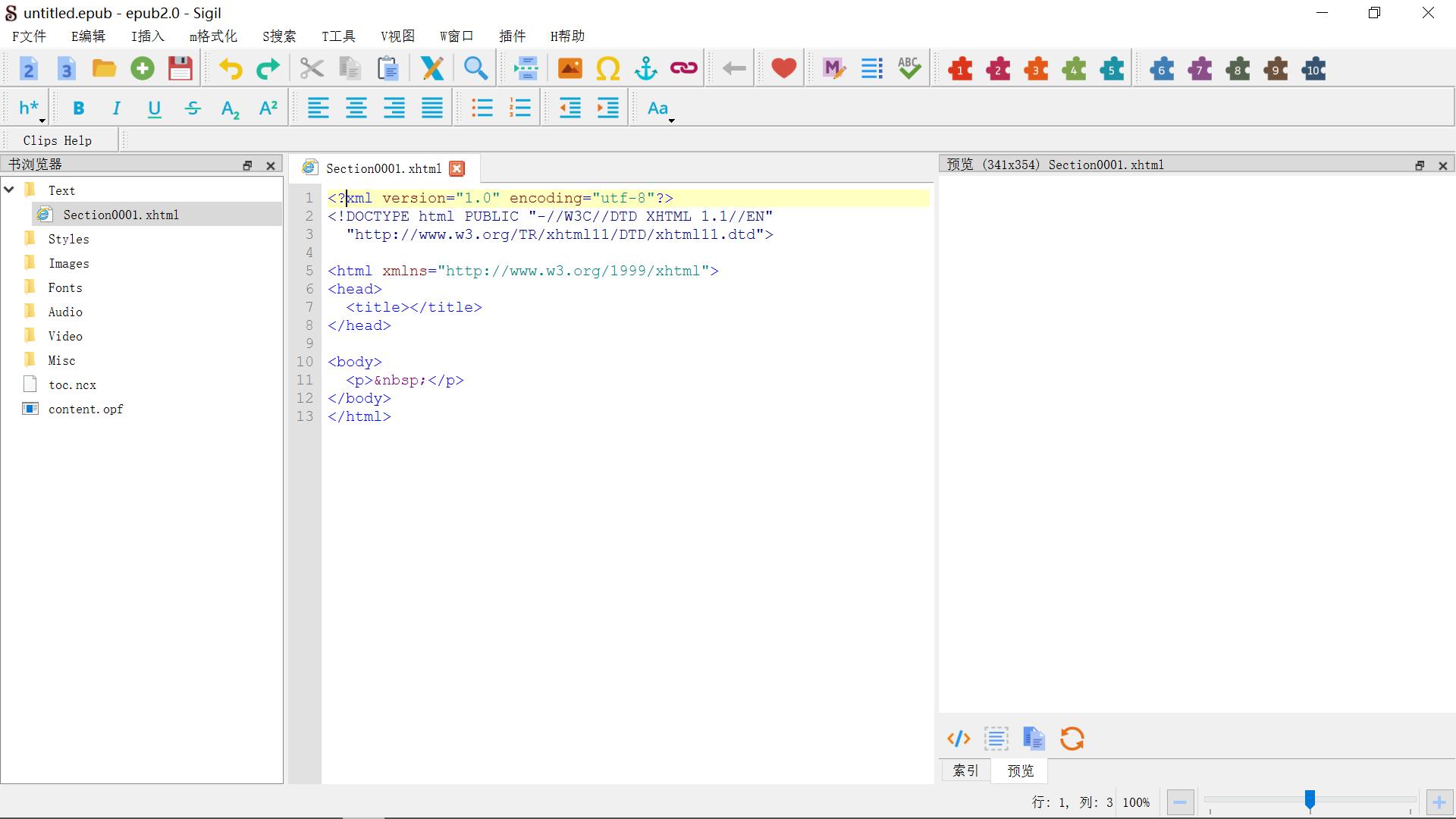Run plugin 1 puzzle icon
Image resolution: width=1456 pixels, height=819 pixels.
[960, 70]
